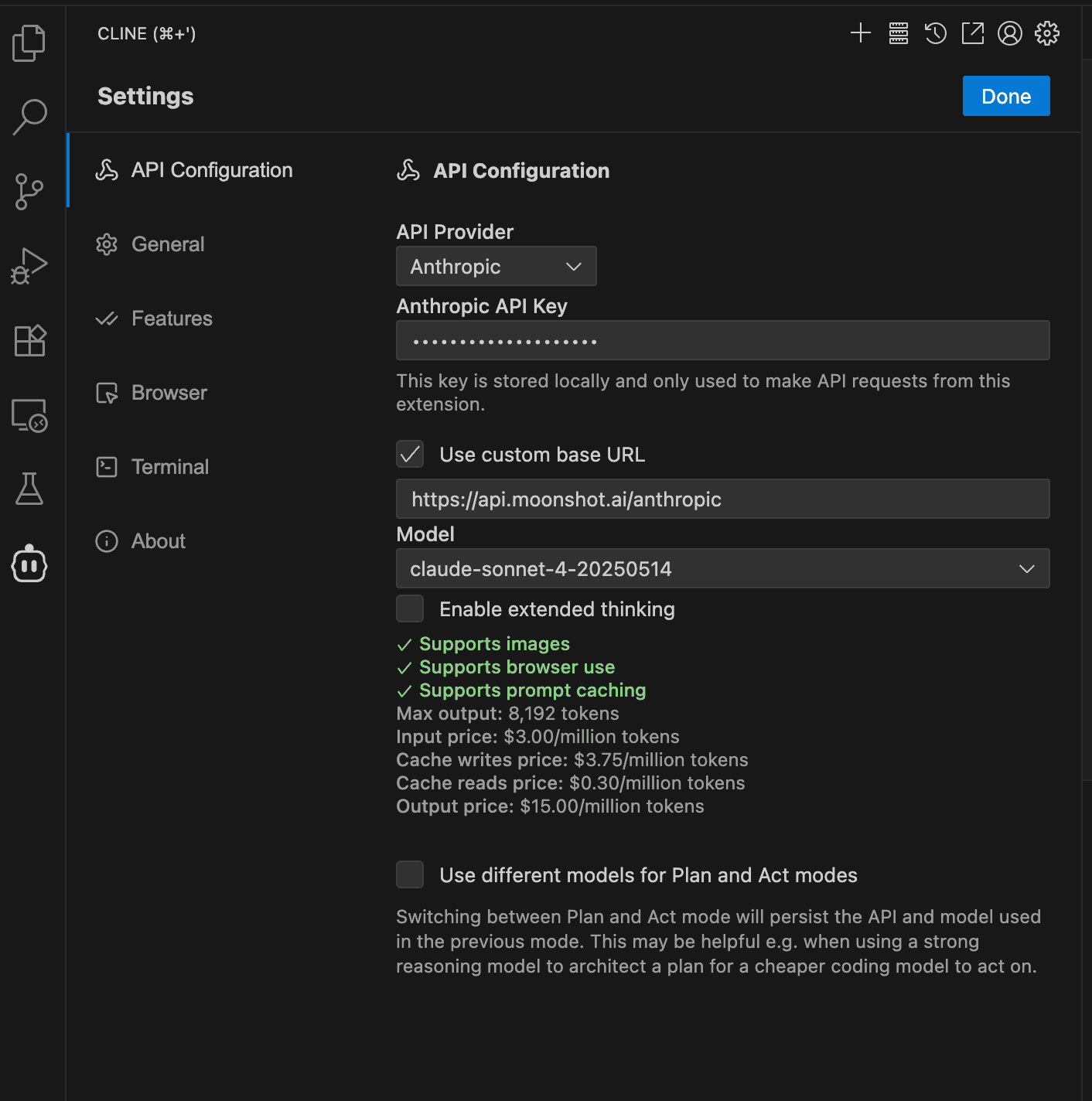This screenshot has height=1101, width=1092.
Task: Click the 'Supports prompt caching' text
Action: pyautogui.click(x=532, y=690)
